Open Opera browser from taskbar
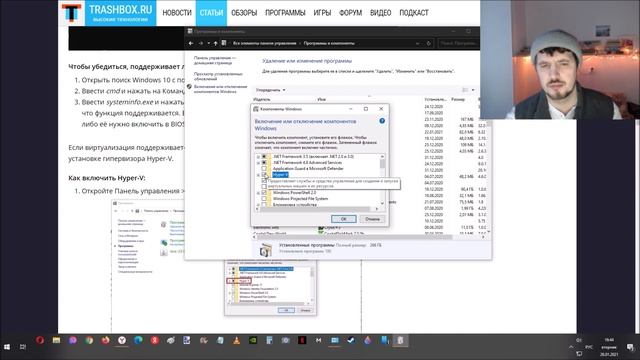 click(x=40, y=340)
